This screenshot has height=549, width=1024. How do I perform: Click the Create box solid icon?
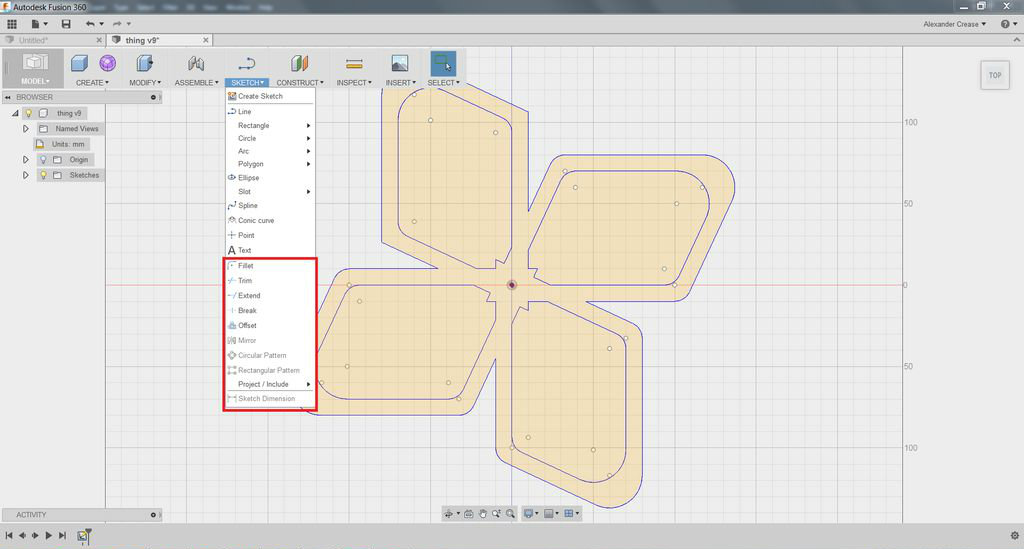coord(80,63)
